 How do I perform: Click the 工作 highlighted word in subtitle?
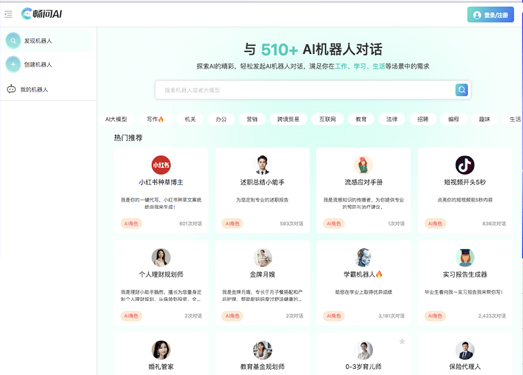[341, 66]
